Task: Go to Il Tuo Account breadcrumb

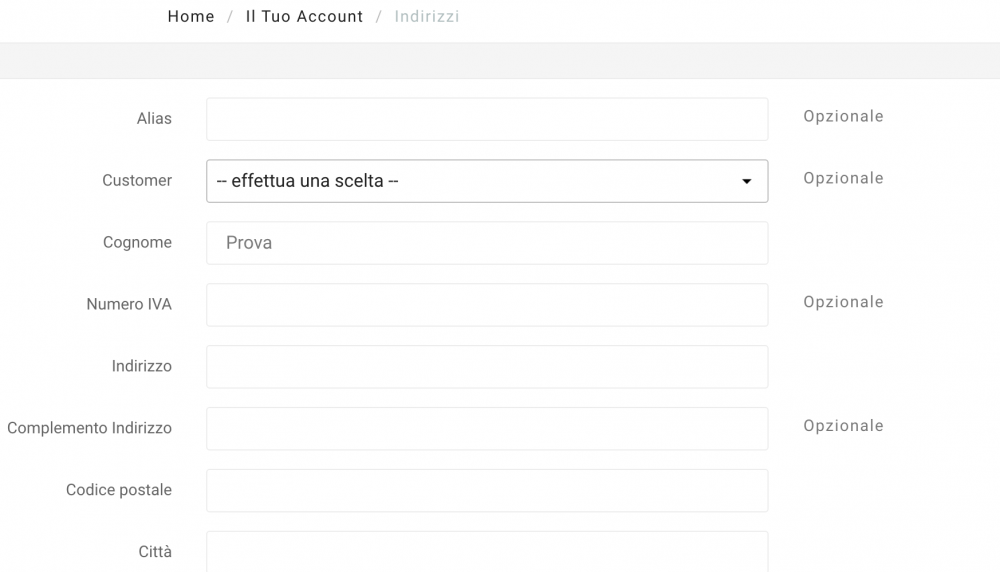Action: click(x=304, y=16)
